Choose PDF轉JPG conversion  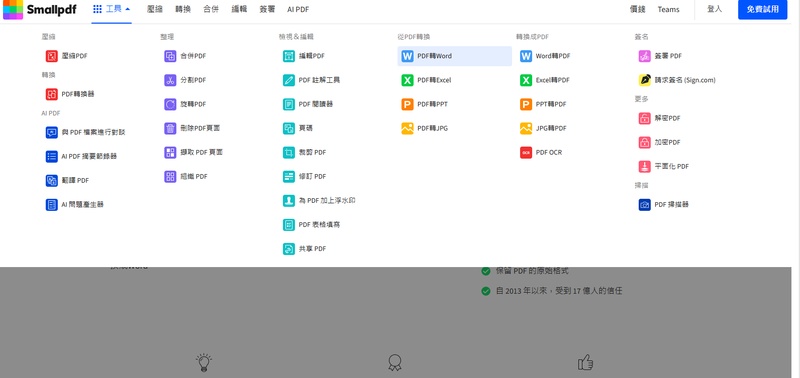click(x=424, y=128)
